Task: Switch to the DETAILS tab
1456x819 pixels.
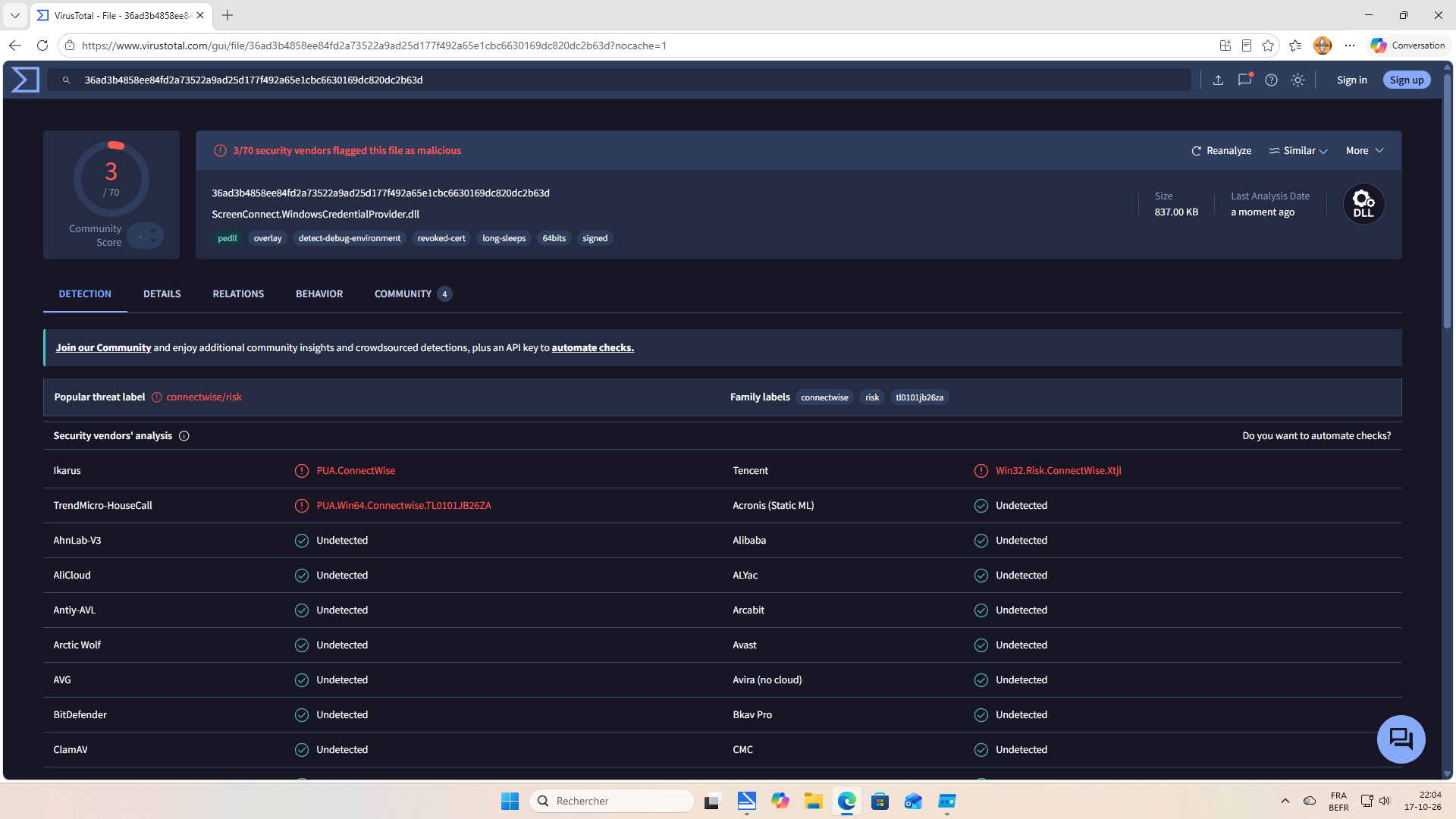Action: pyautogui.click(x=162, y=294)
